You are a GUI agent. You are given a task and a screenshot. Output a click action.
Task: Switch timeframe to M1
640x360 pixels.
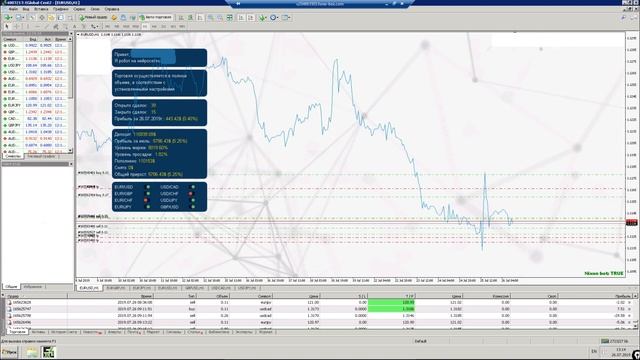pos(107,26)
